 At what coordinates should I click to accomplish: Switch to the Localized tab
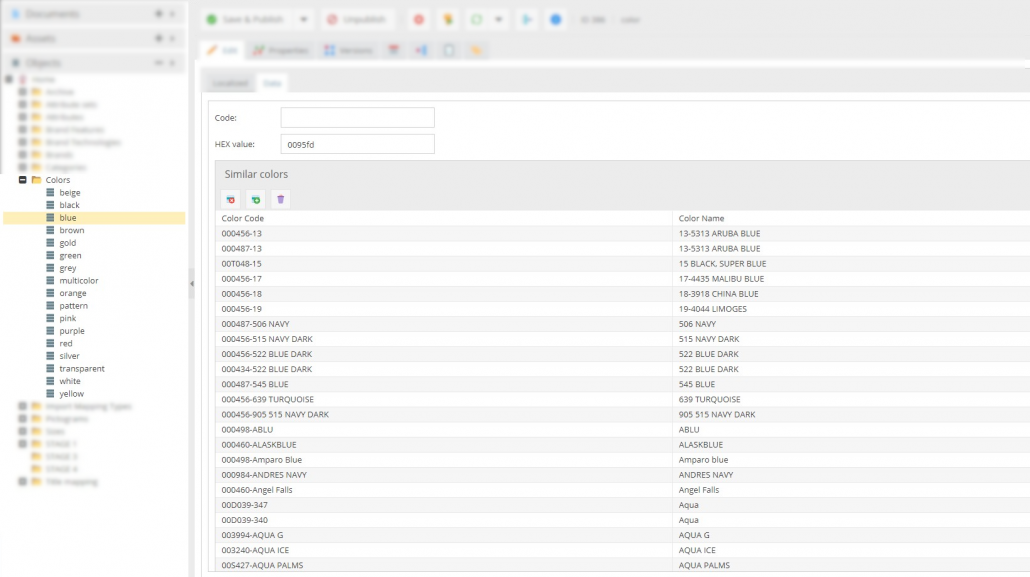[x=230, y=84]
